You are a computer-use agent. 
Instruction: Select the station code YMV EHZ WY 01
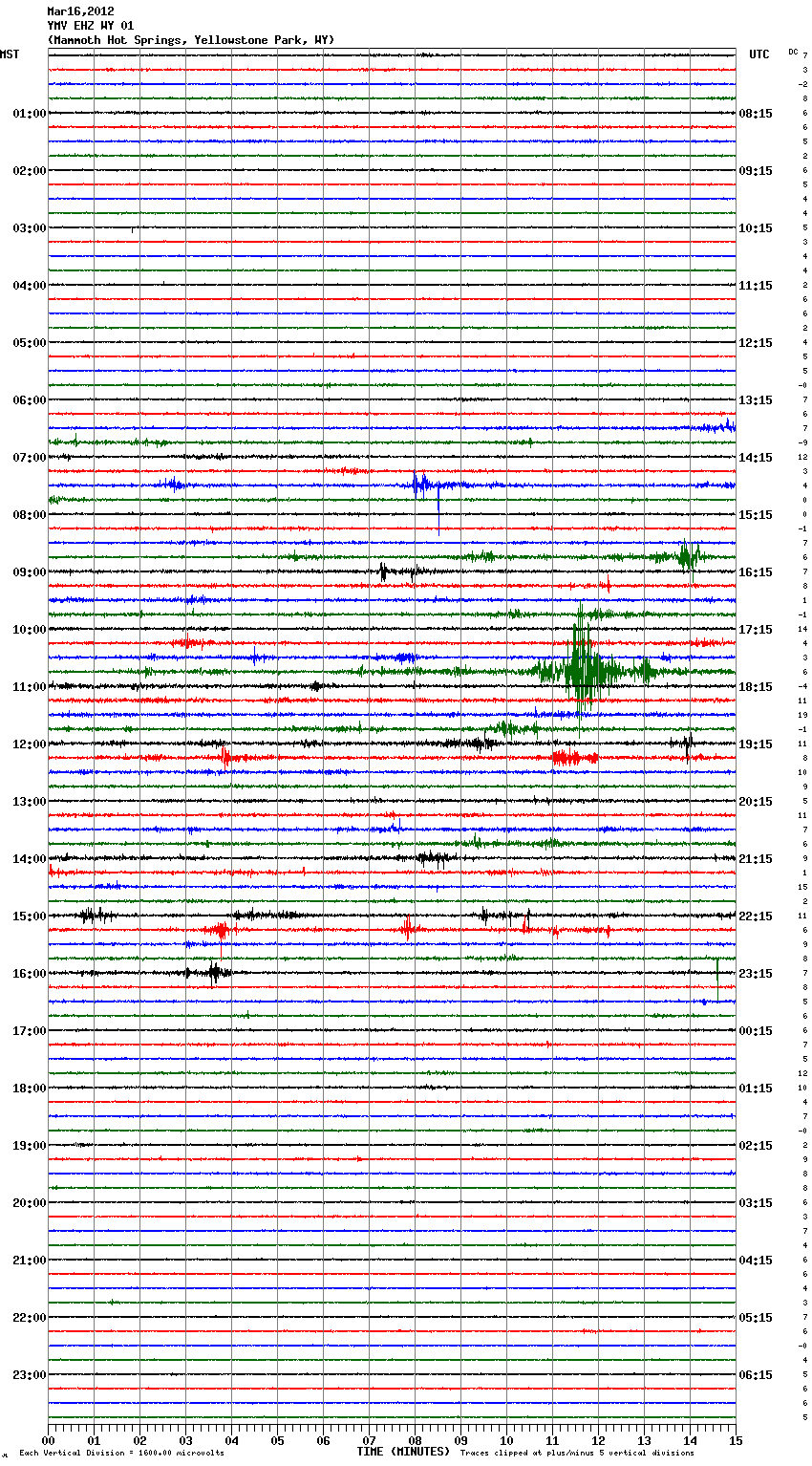pos(91,26)
